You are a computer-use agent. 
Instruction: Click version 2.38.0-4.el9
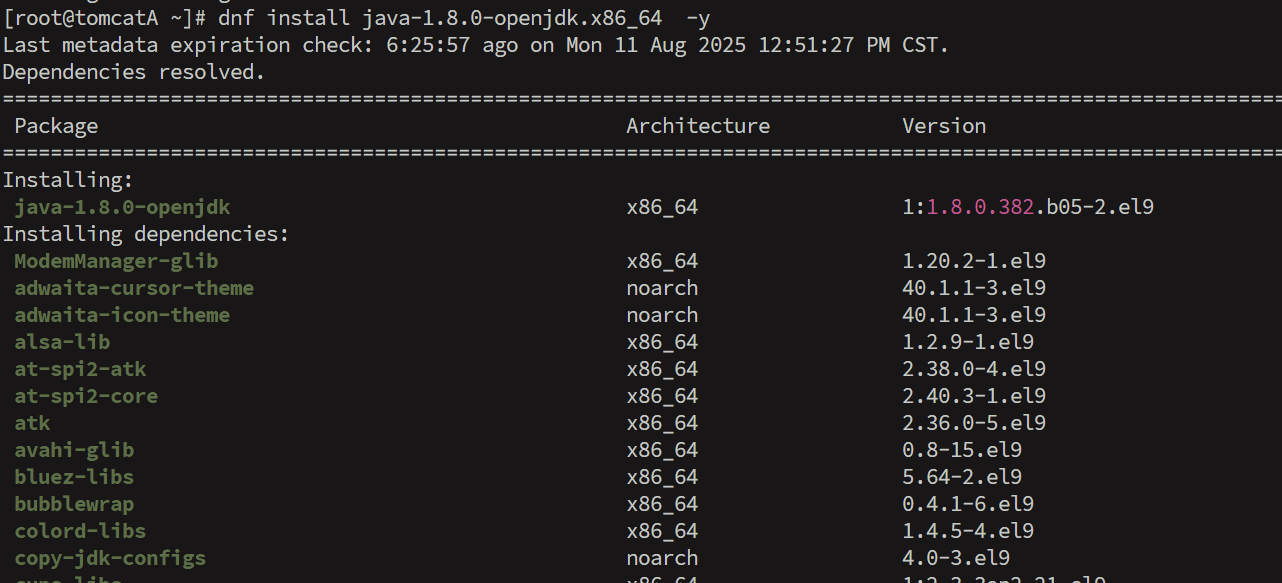974,369
